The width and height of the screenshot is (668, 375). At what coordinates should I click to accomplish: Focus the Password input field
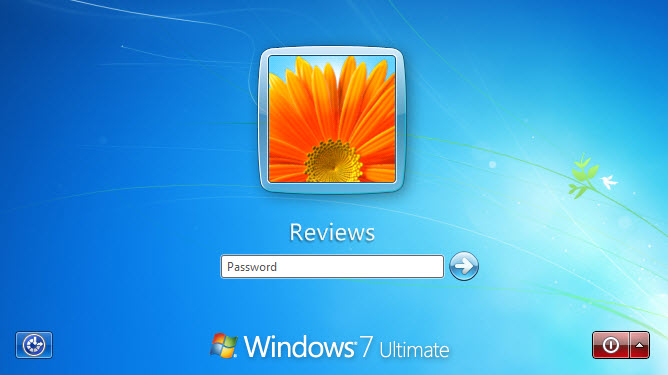[x=332, y=267]
